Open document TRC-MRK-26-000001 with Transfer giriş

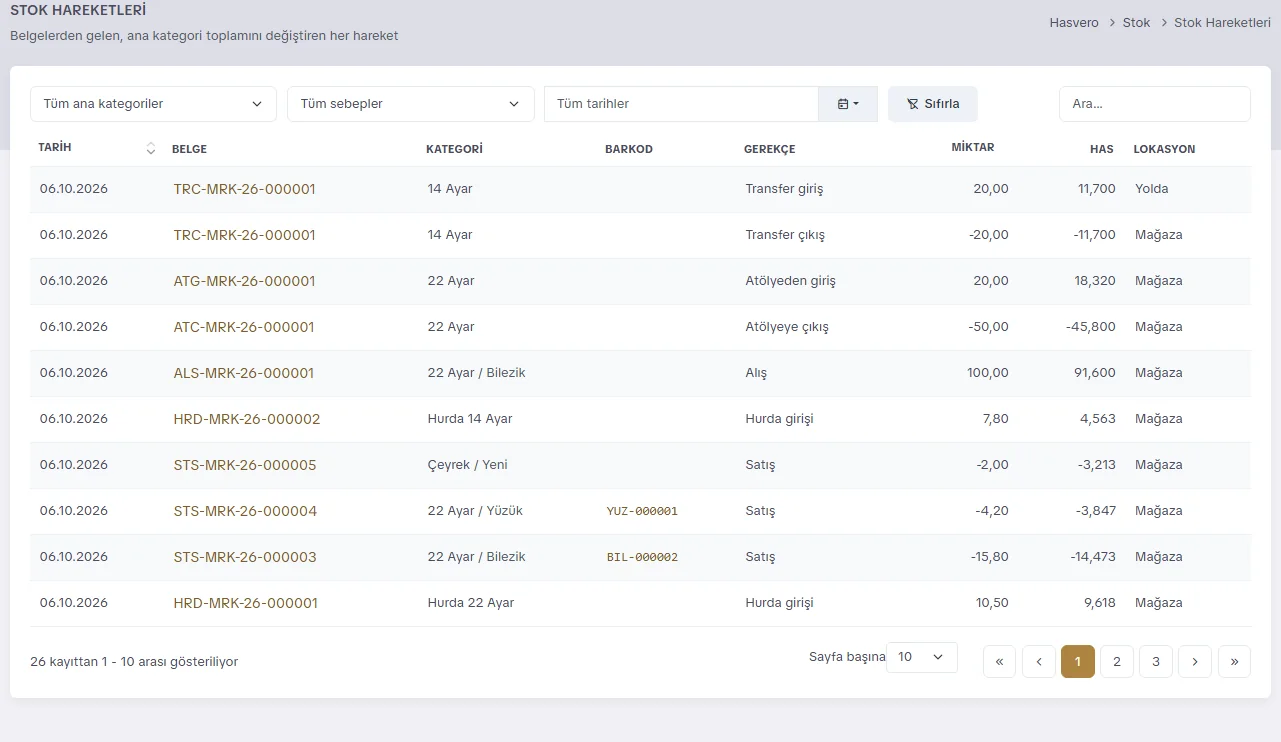pos(244,189)
